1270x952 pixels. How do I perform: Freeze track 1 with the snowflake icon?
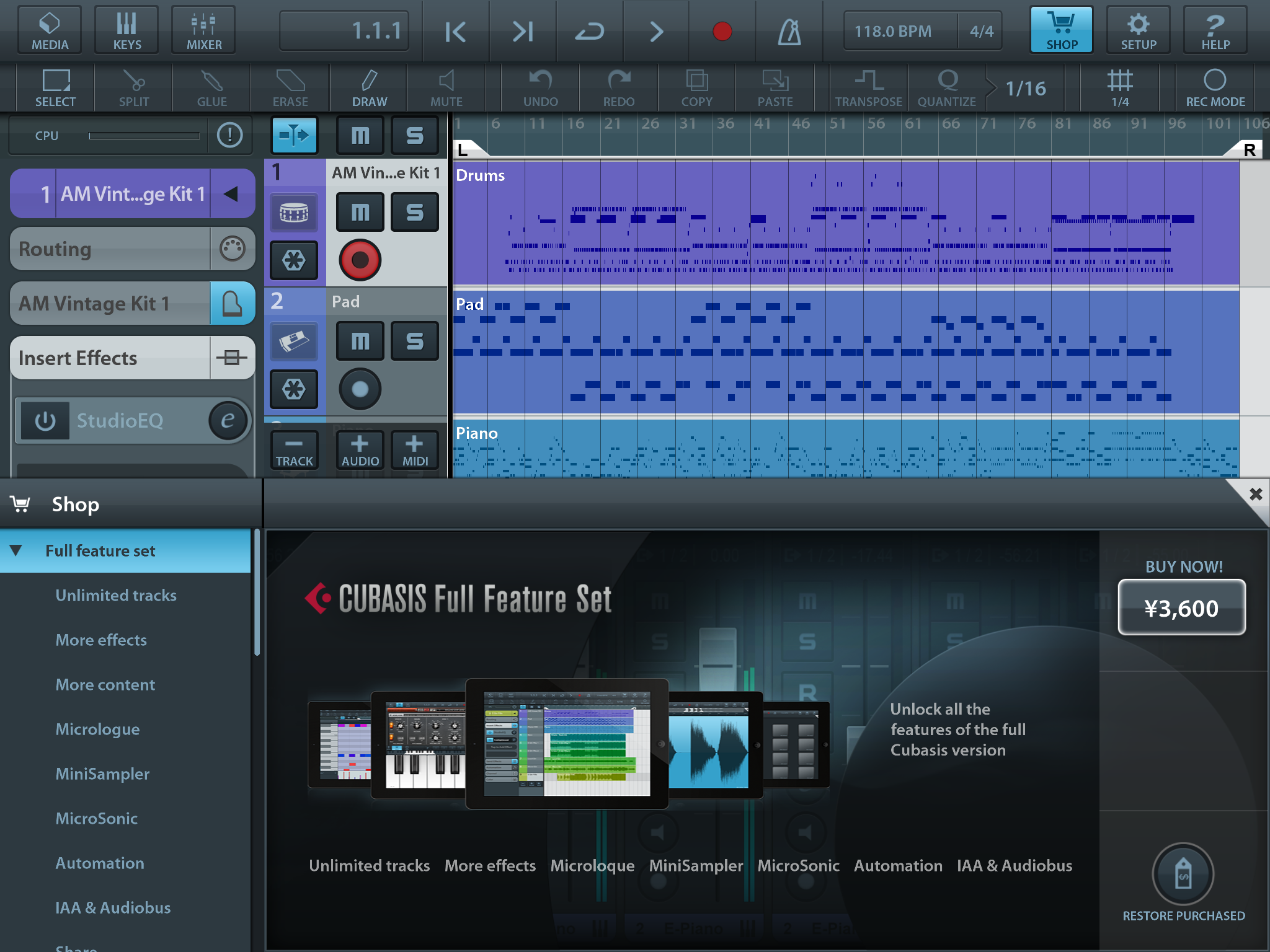coord(294,260)
